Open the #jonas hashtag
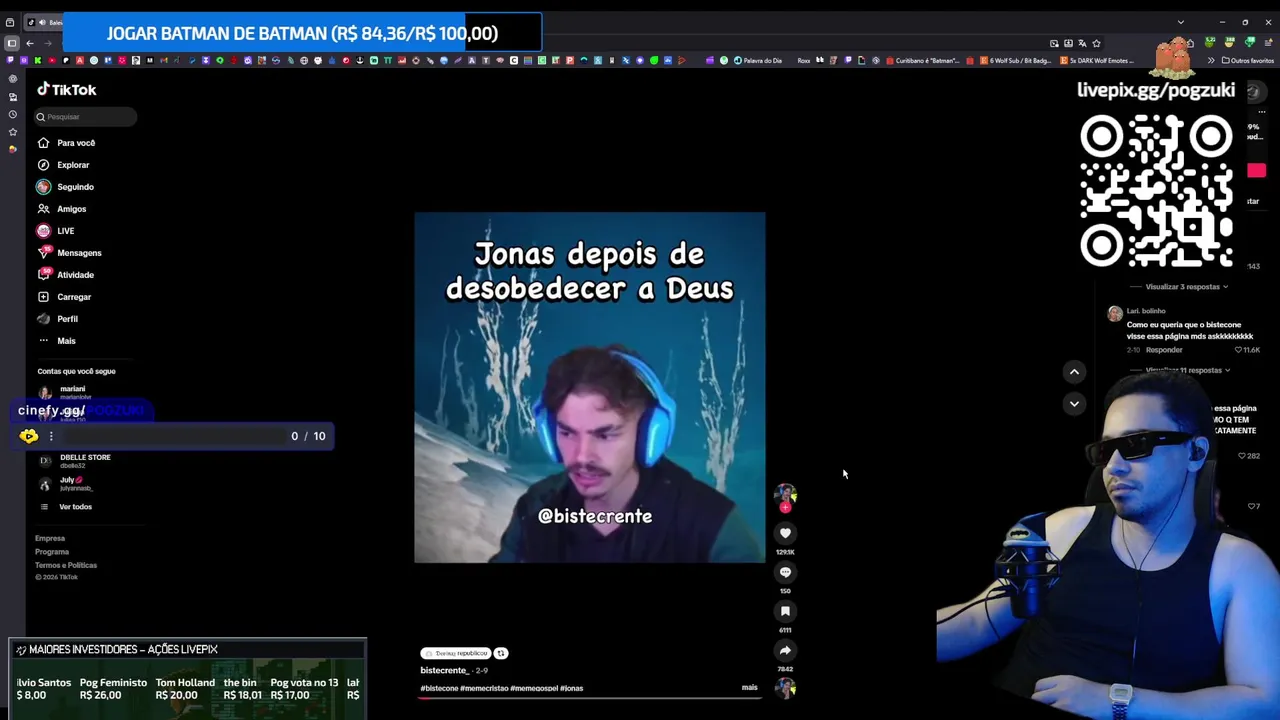This screenshot has width=1280, height=720. pyautogui.click(x=571, y=688)
